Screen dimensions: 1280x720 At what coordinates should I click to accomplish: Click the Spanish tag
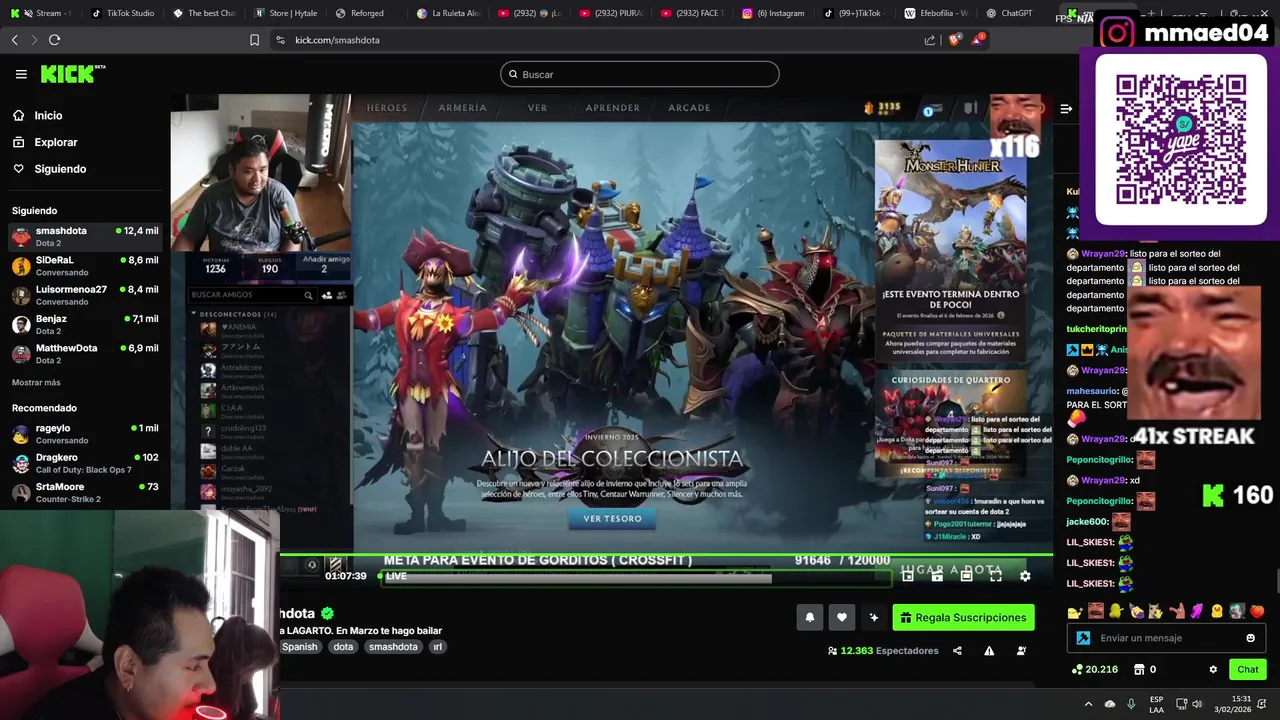(299, 647)
